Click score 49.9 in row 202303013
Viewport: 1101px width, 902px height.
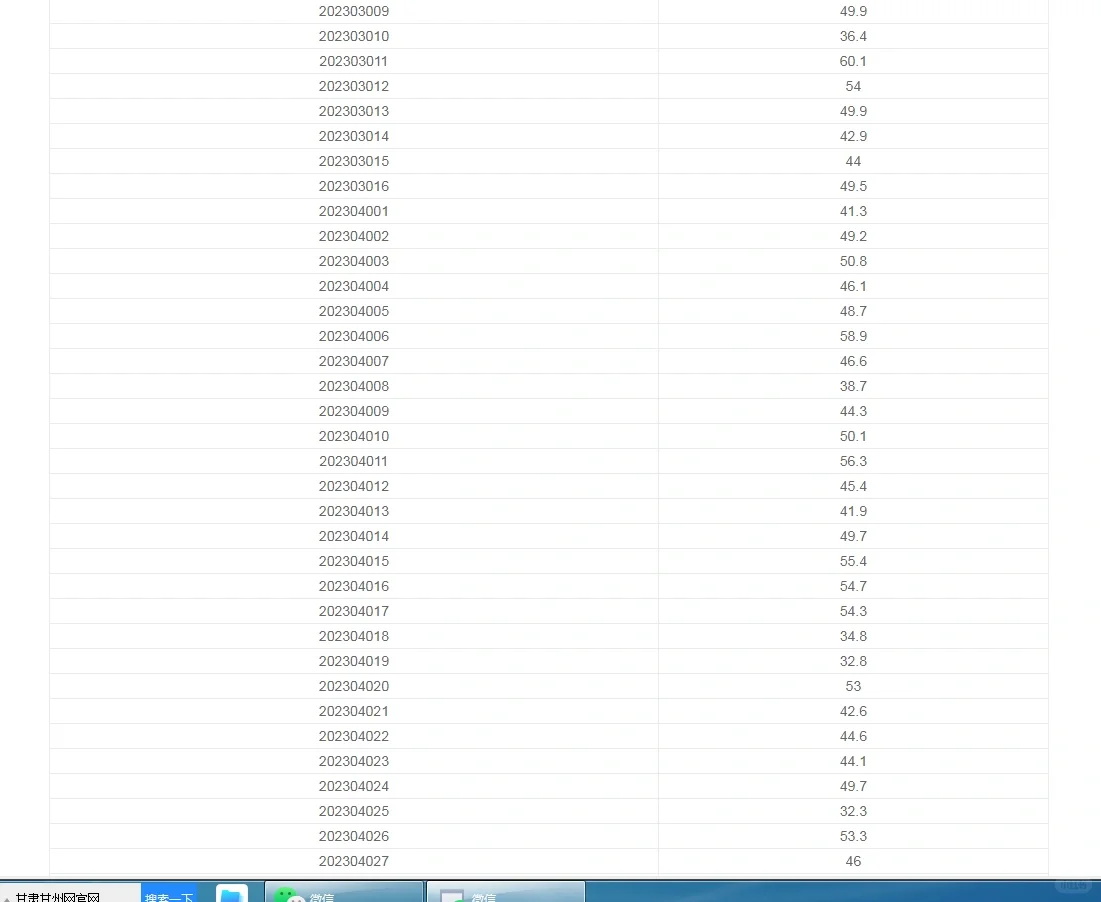coord(853,112)
